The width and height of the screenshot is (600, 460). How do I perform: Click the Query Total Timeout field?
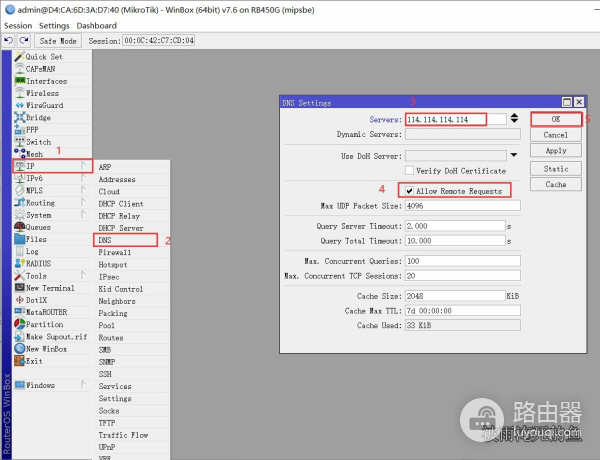(x=455, y=241)
